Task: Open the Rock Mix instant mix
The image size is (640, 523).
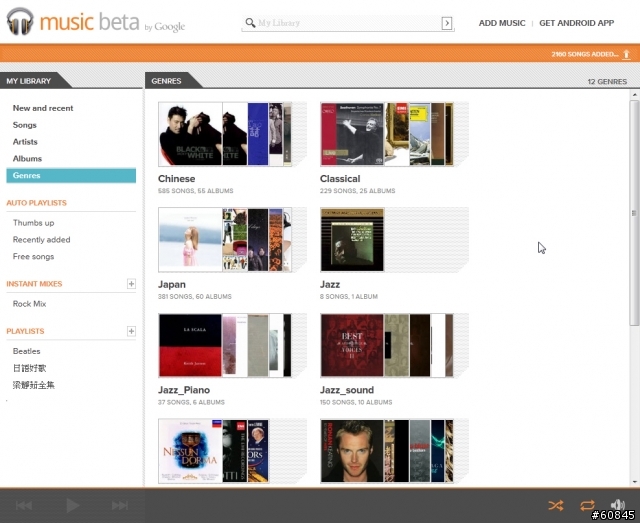Action: click(29, 304)
